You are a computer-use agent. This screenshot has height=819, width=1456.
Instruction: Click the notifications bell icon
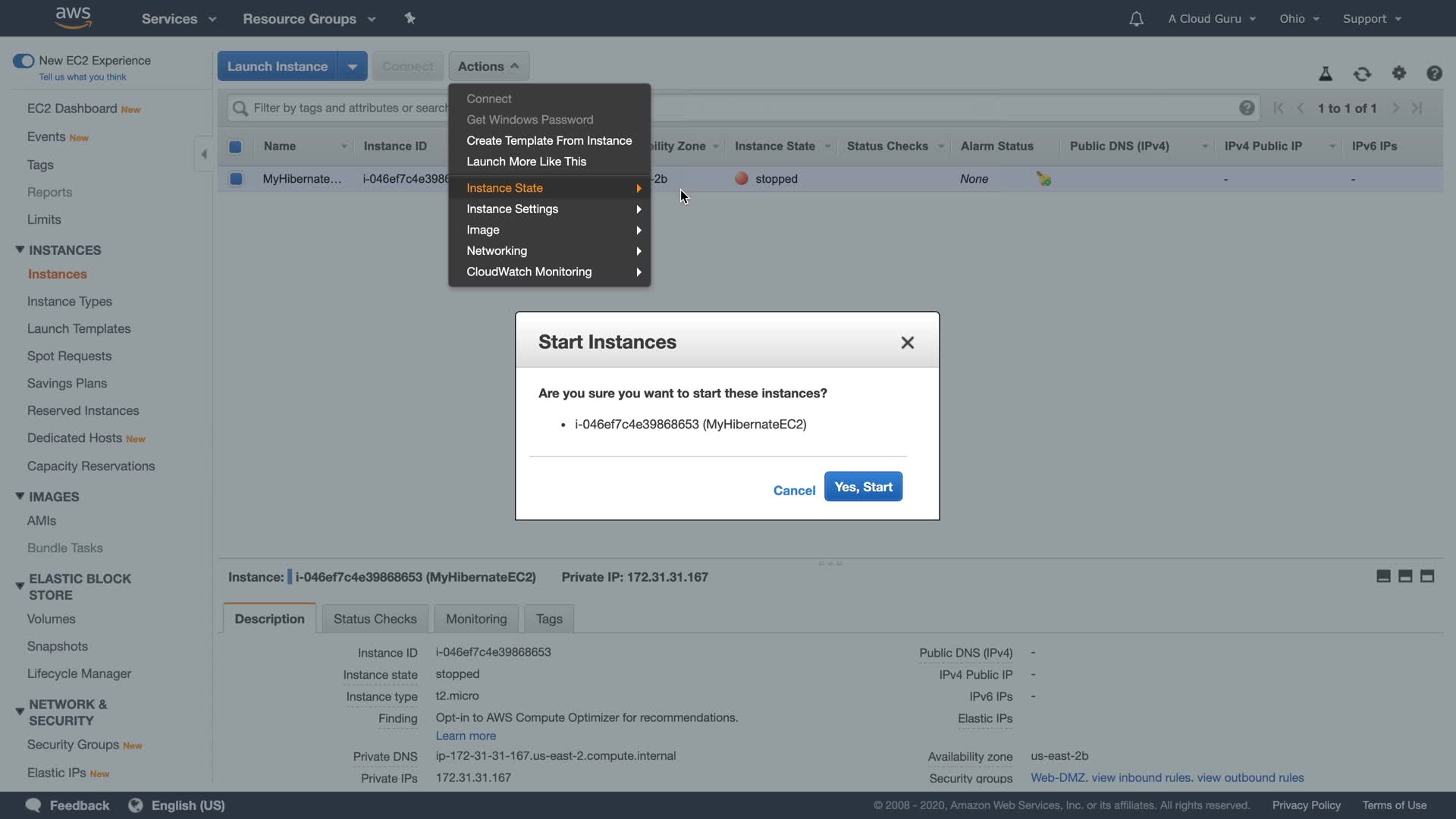[x=1135, y=19]
